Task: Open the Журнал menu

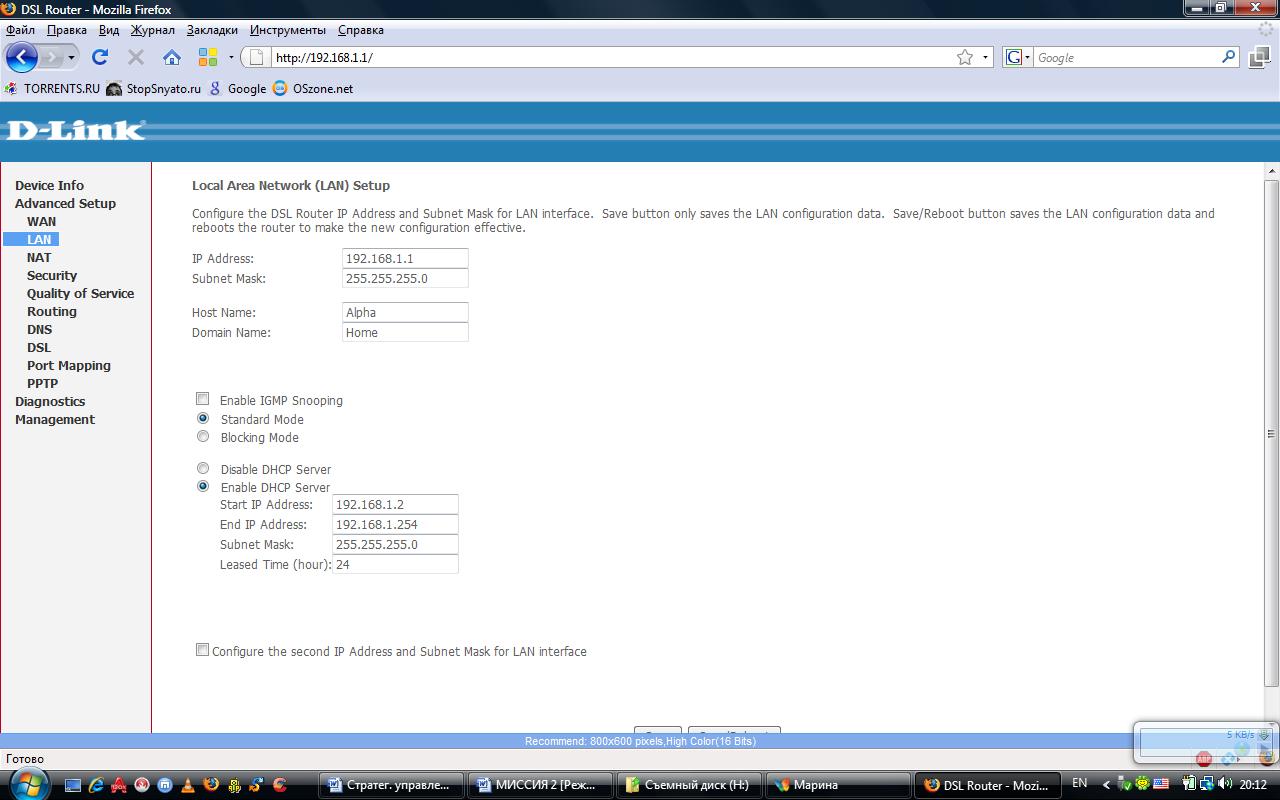Action: (x=153, y=30)
